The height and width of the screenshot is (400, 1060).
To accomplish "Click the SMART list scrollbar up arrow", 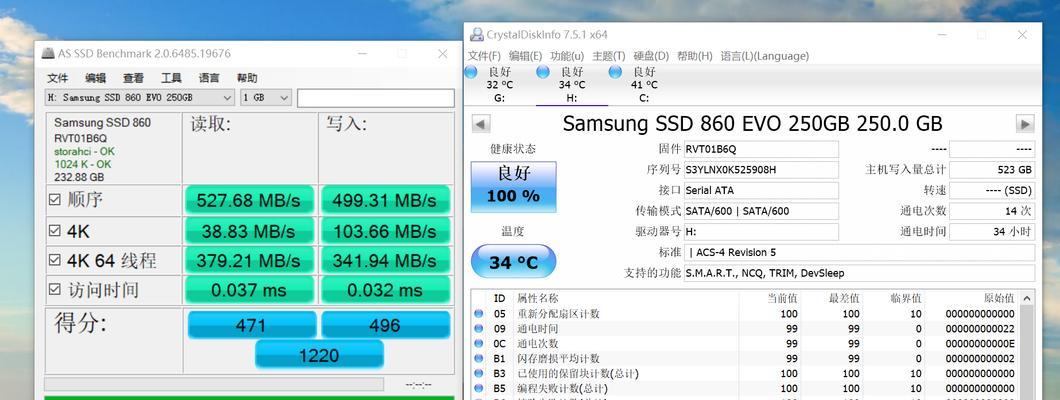I will pos(1027,298).
